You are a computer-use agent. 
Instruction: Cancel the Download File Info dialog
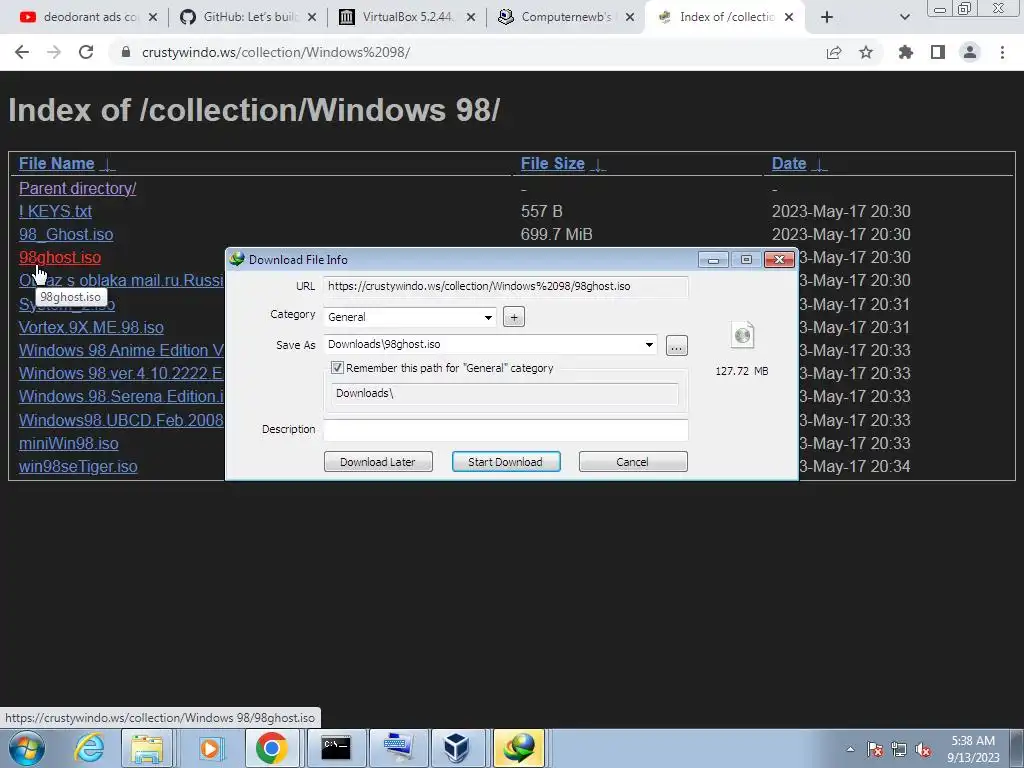point(633,462)
